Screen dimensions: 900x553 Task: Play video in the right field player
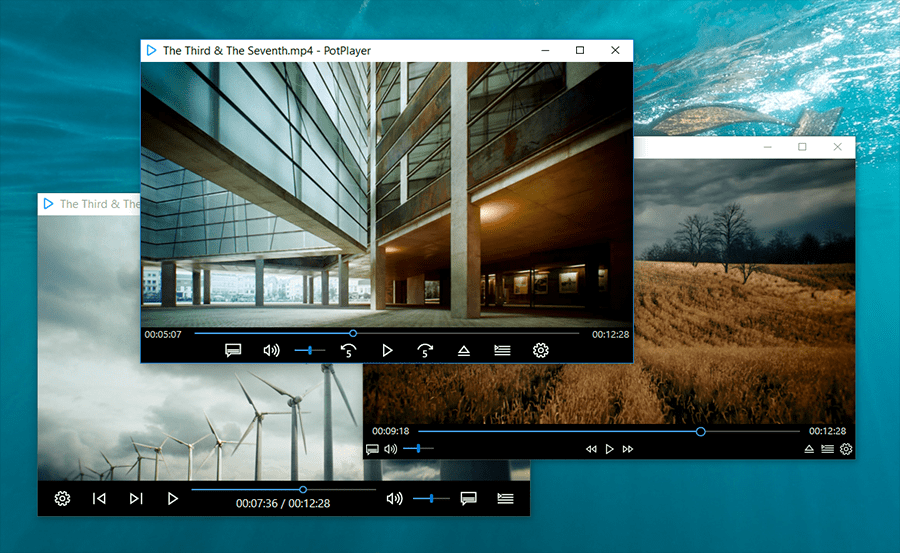(609, 450)
